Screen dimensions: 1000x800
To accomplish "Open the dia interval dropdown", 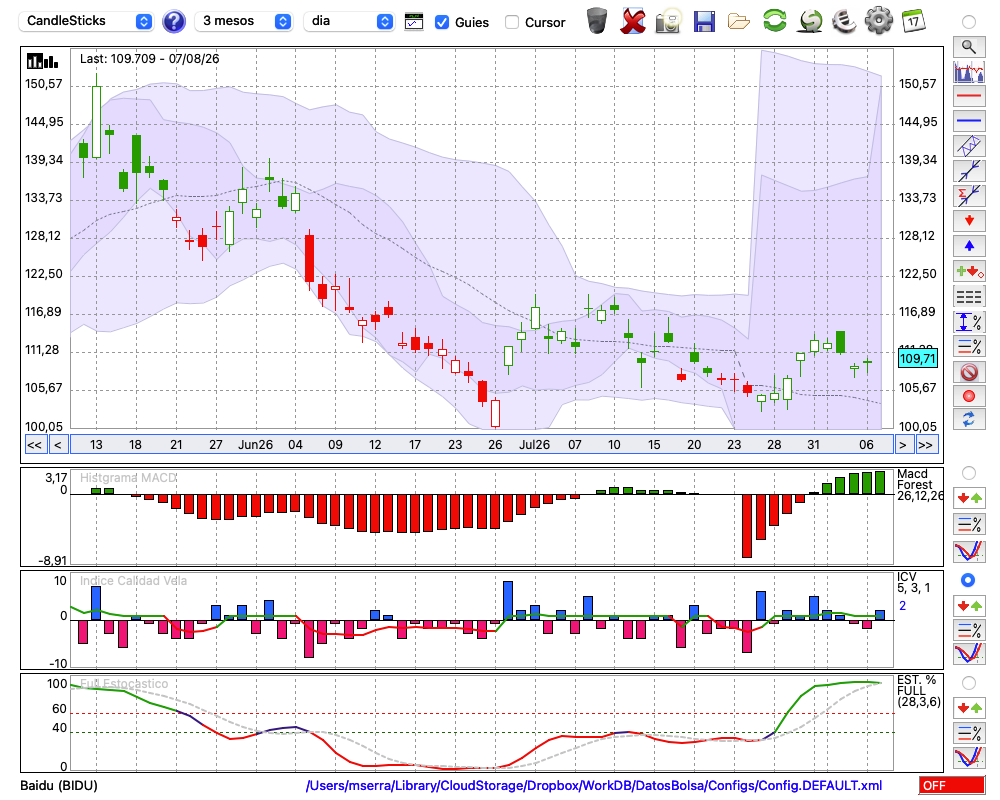I will pyautogui.click(x=349, y=21).
